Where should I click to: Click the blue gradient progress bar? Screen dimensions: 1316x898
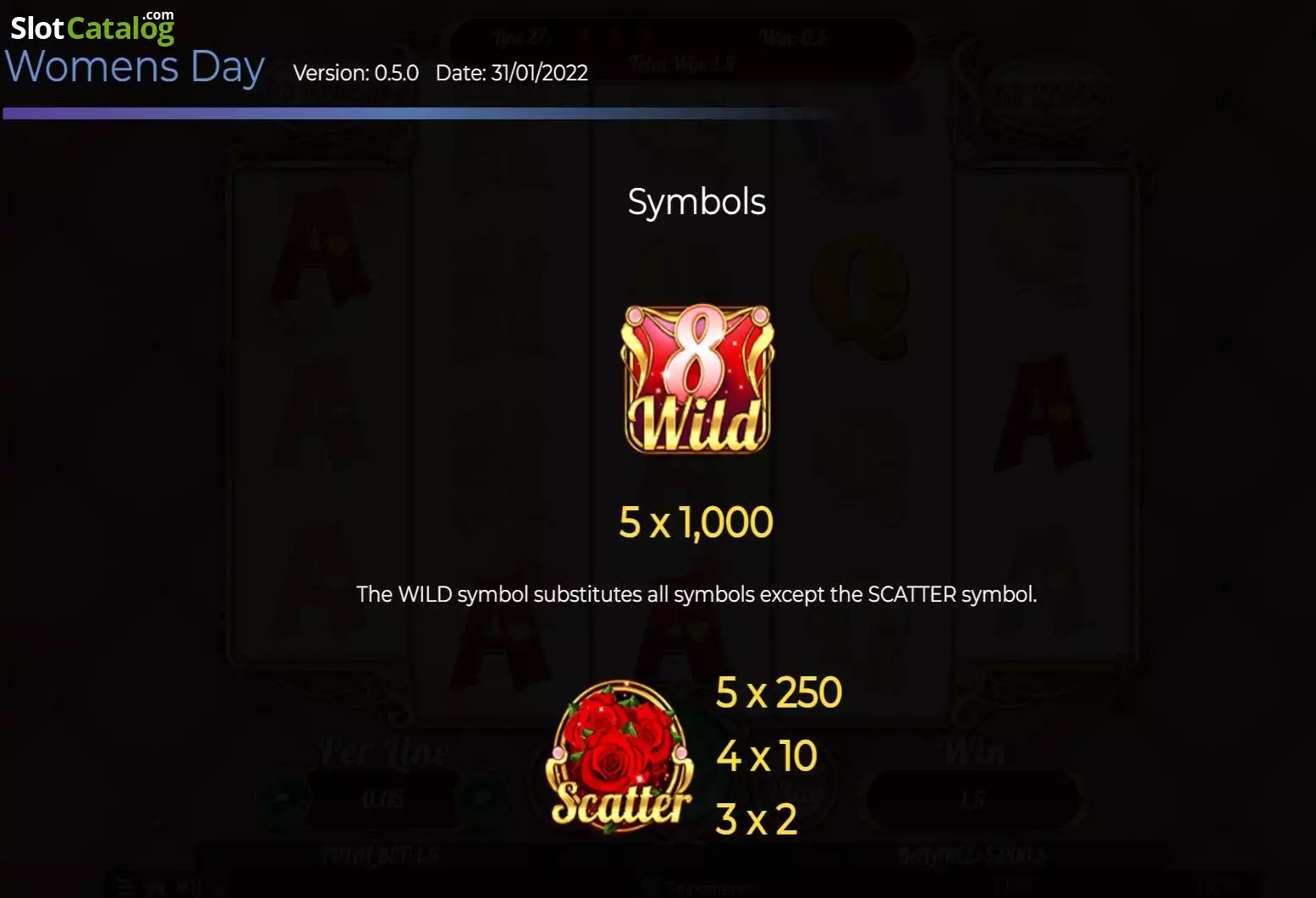pyautogui.click(x=423, y=113)
